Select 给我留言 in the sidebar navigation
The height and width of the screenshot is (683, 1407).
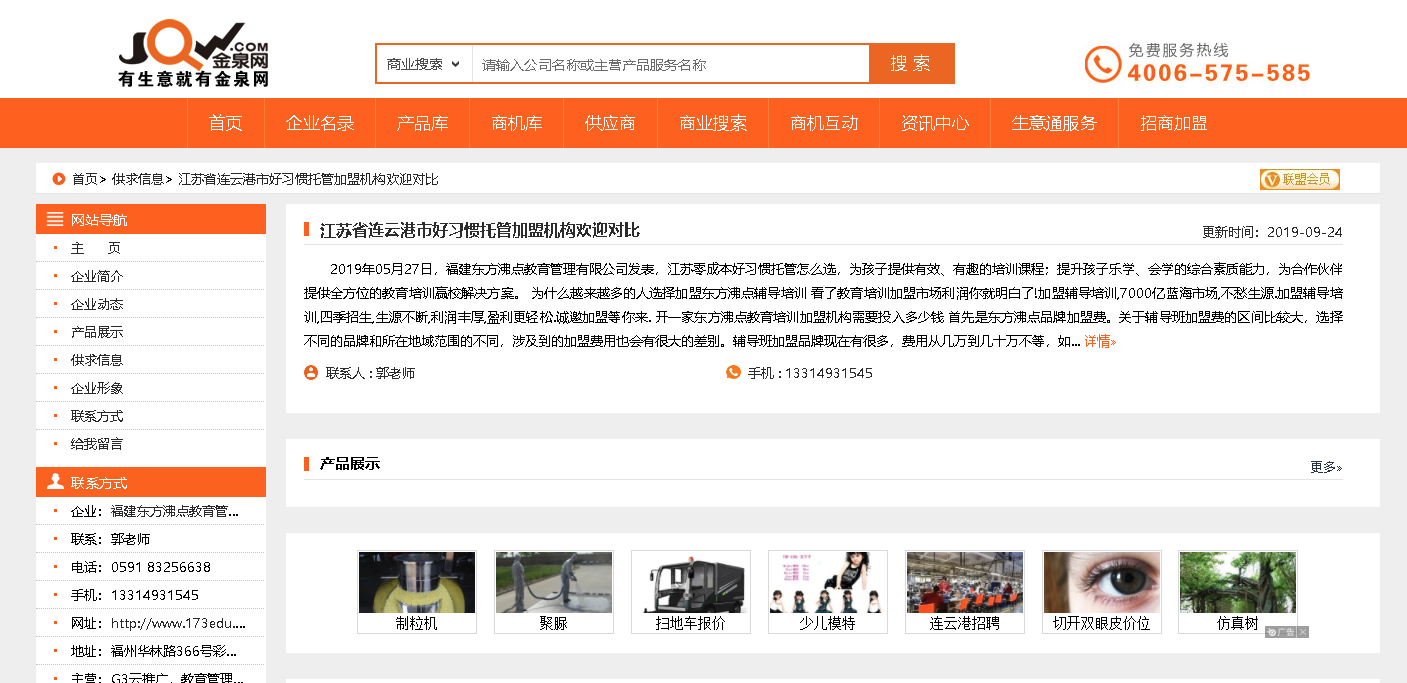click(97, 444)
